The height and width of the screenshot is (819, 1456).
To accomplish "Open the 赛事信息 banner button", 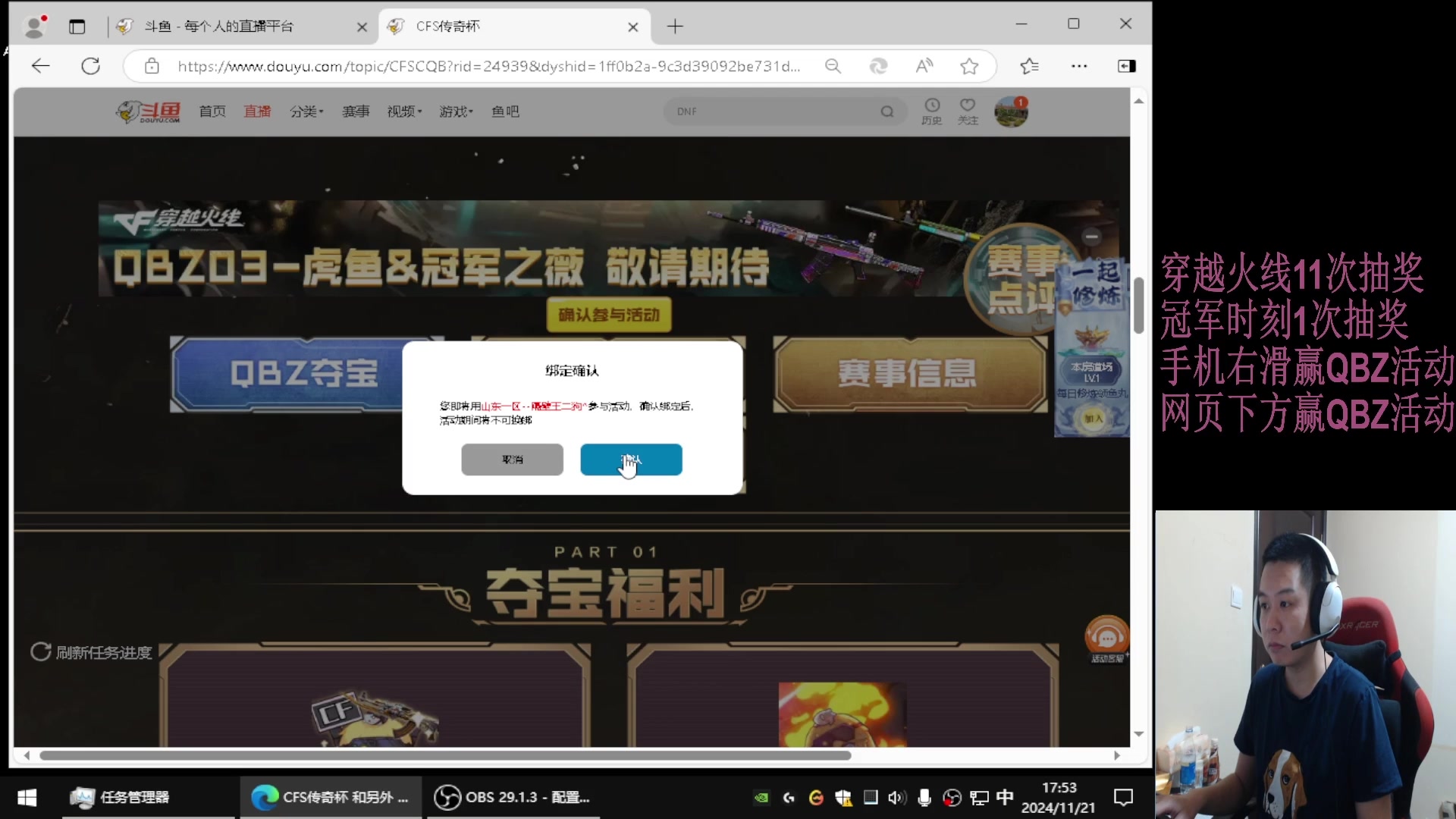I will [908, 374].
